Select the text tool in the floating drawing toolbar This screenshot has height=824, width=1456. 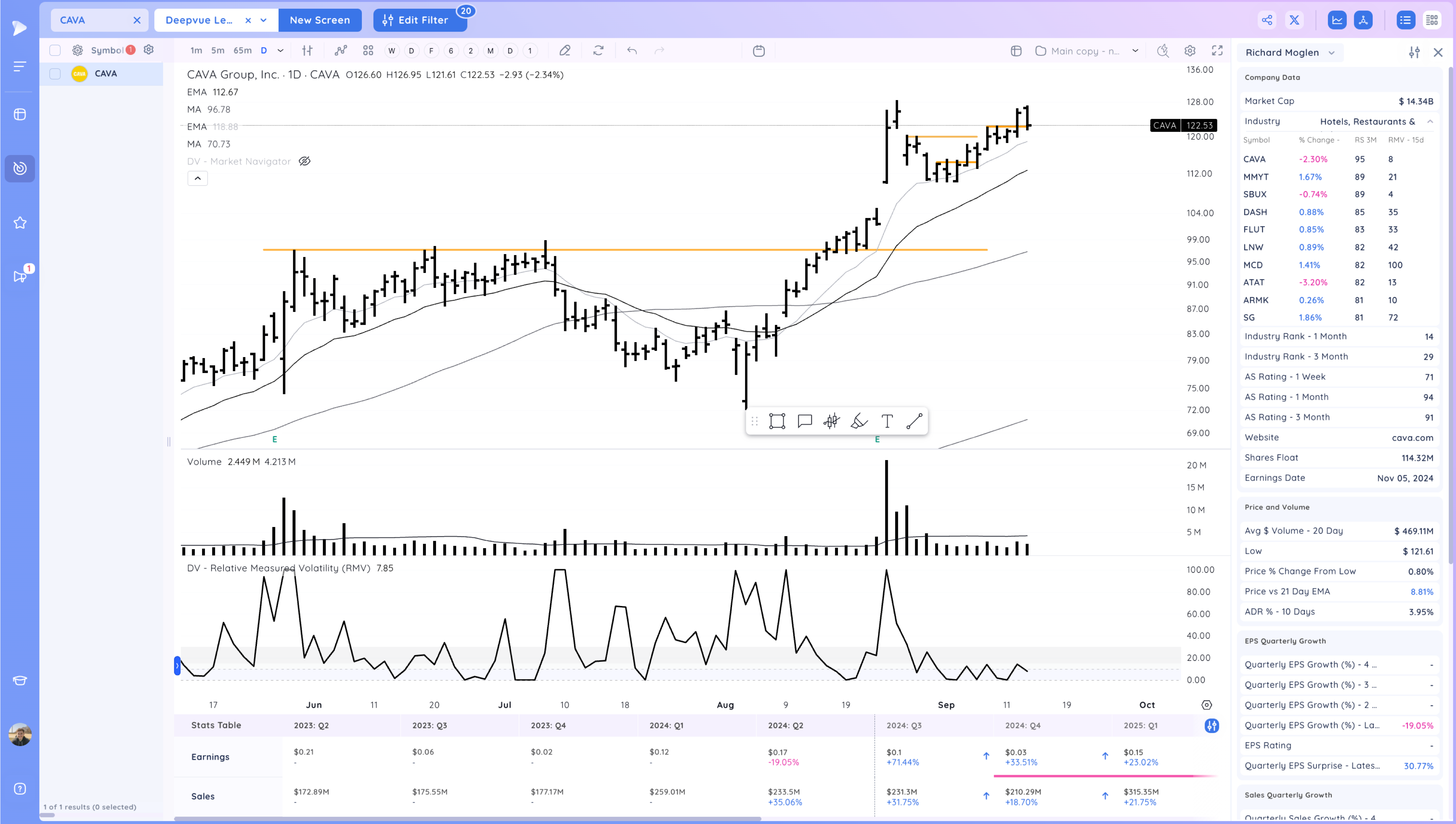887,421
